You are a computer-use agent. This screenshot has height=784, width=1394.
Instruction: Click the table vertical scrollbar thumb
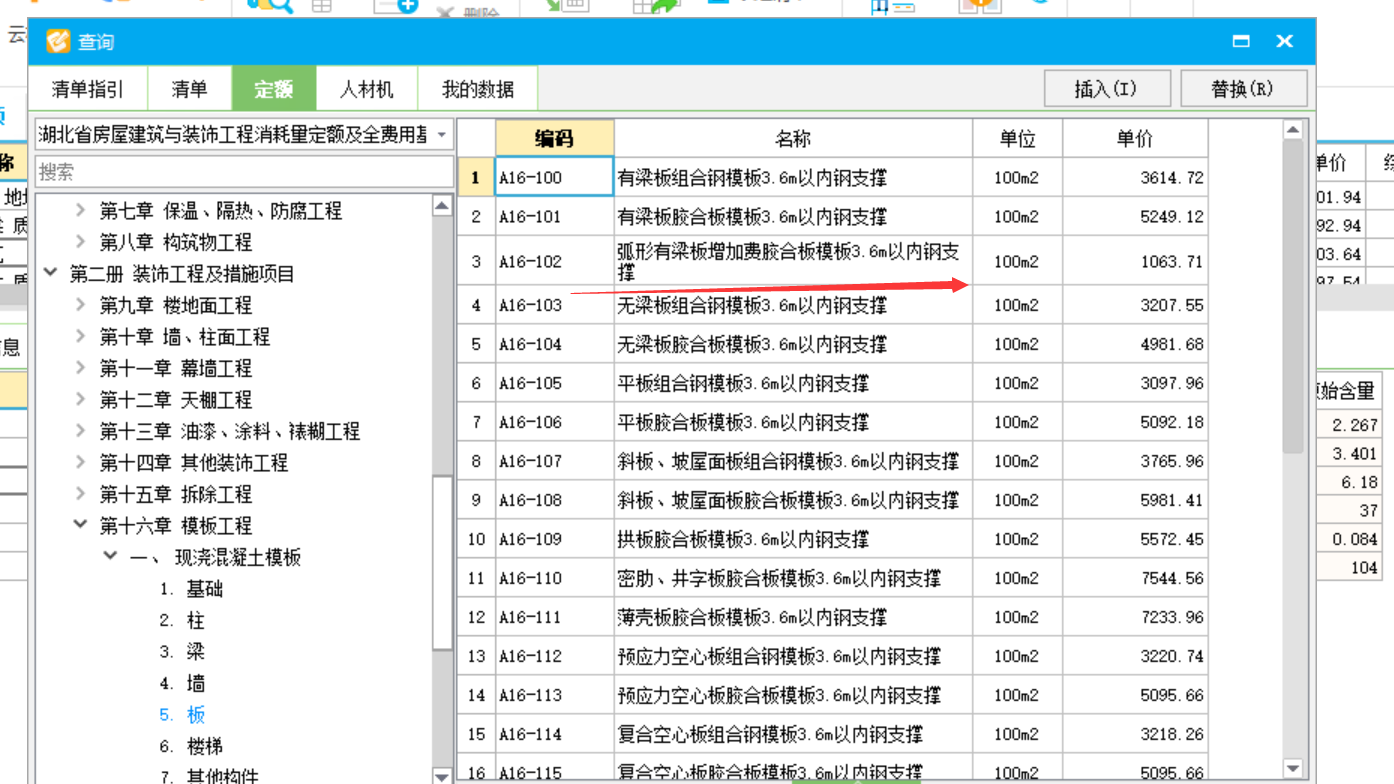point(1293,297)
